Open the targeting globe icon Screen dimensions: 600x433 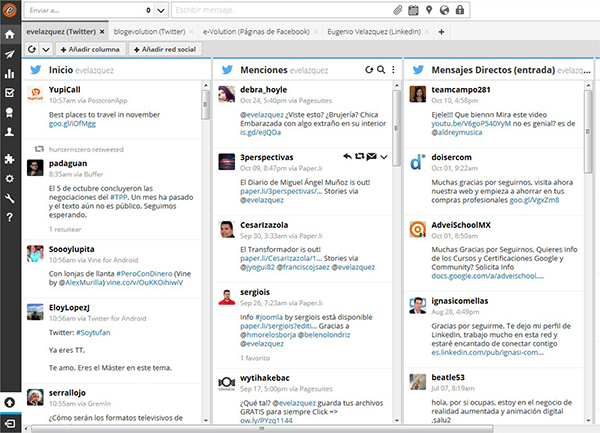point(444,10)
